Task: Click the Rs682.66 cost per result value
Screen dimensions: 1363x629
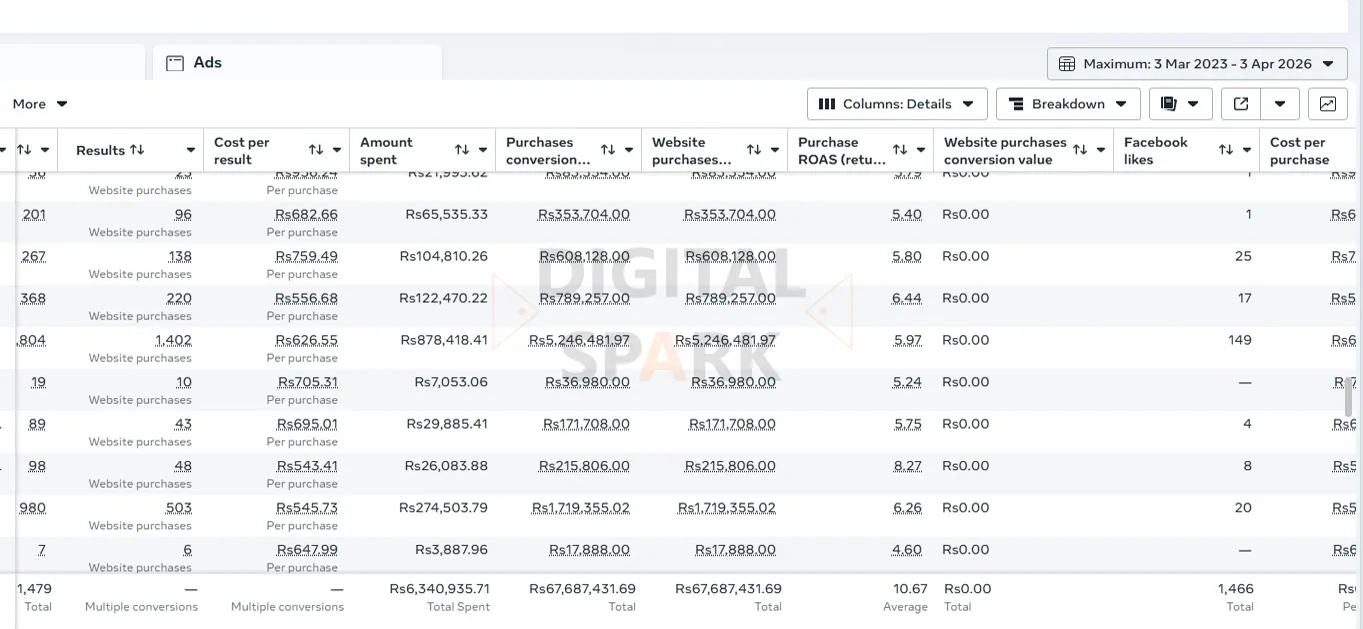Action: pyautogui.click(x=306, y=215)
